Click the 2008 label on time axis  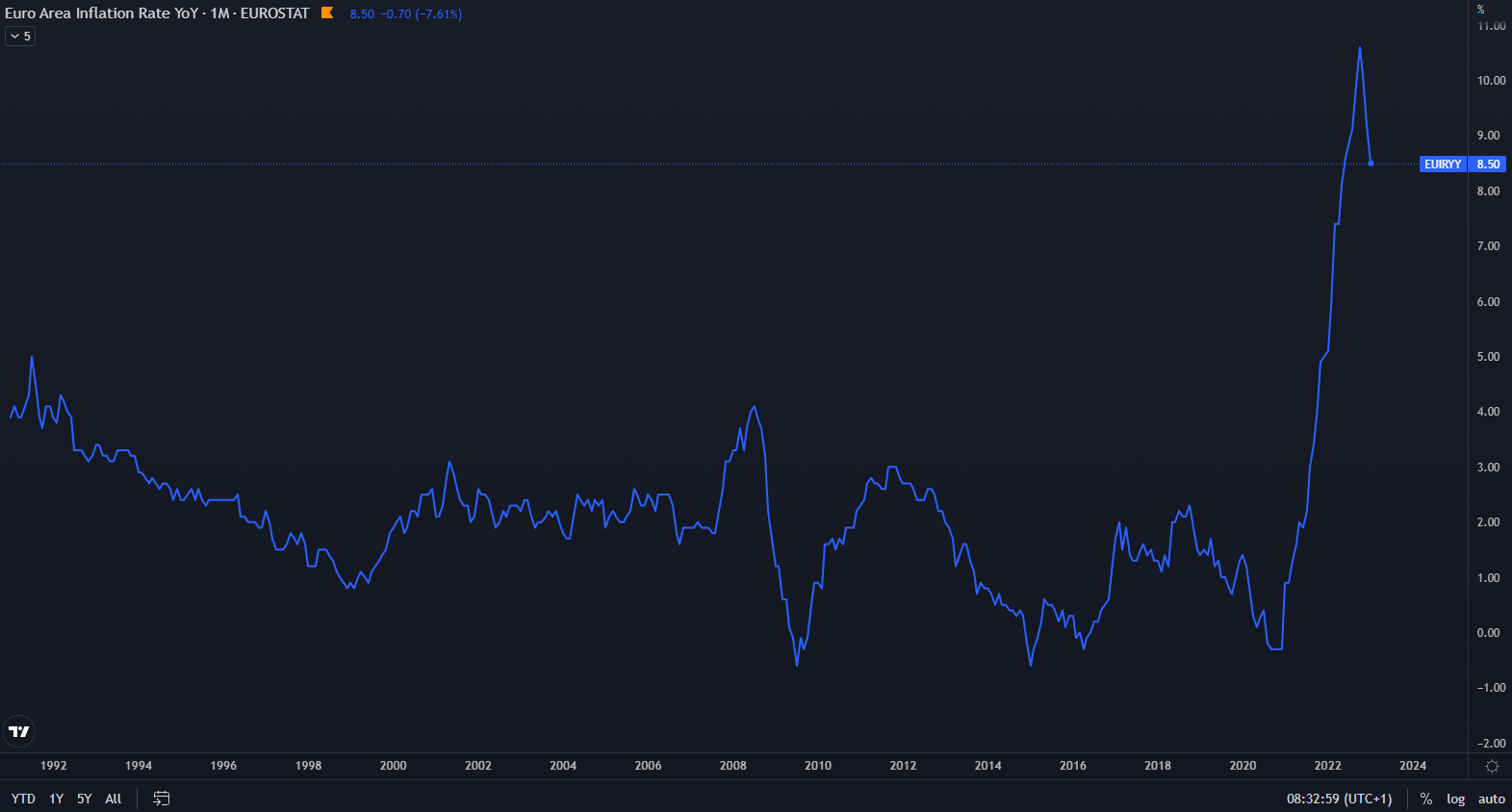click(732, 766)
